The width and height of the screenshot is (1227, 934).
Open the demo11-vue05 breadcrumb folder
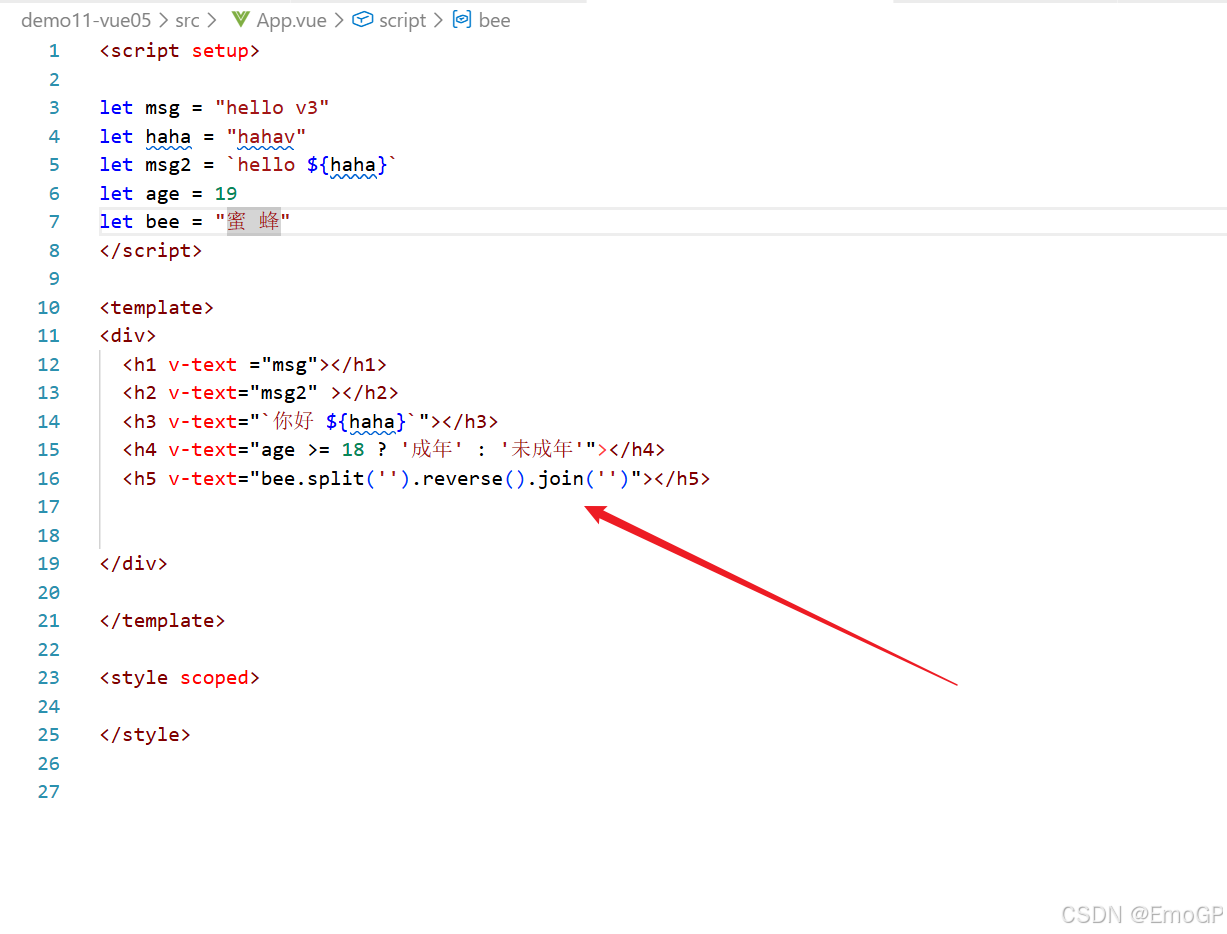[x=86, y=20]
